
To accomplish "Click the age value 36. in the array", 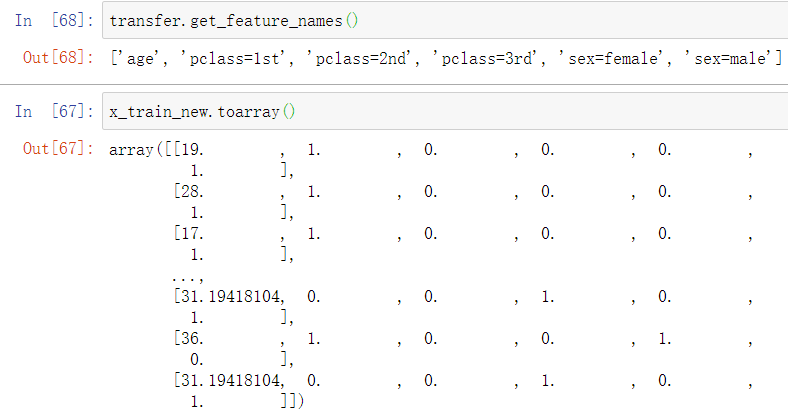I will tap(189, 339).
